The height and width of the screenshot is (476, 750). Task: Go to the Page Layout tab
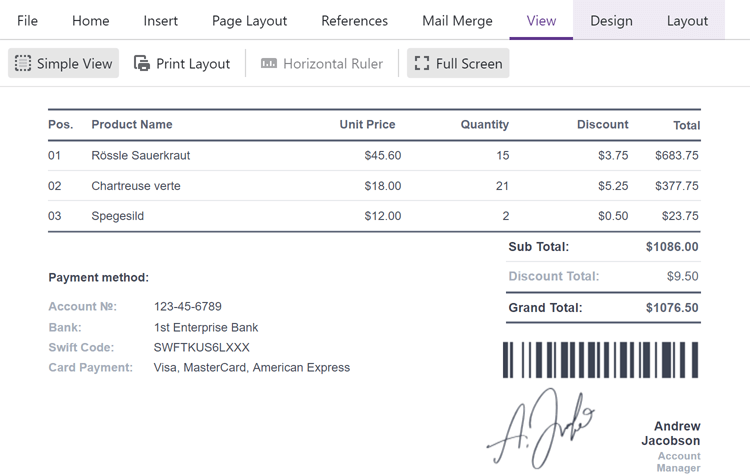(249, 20)
